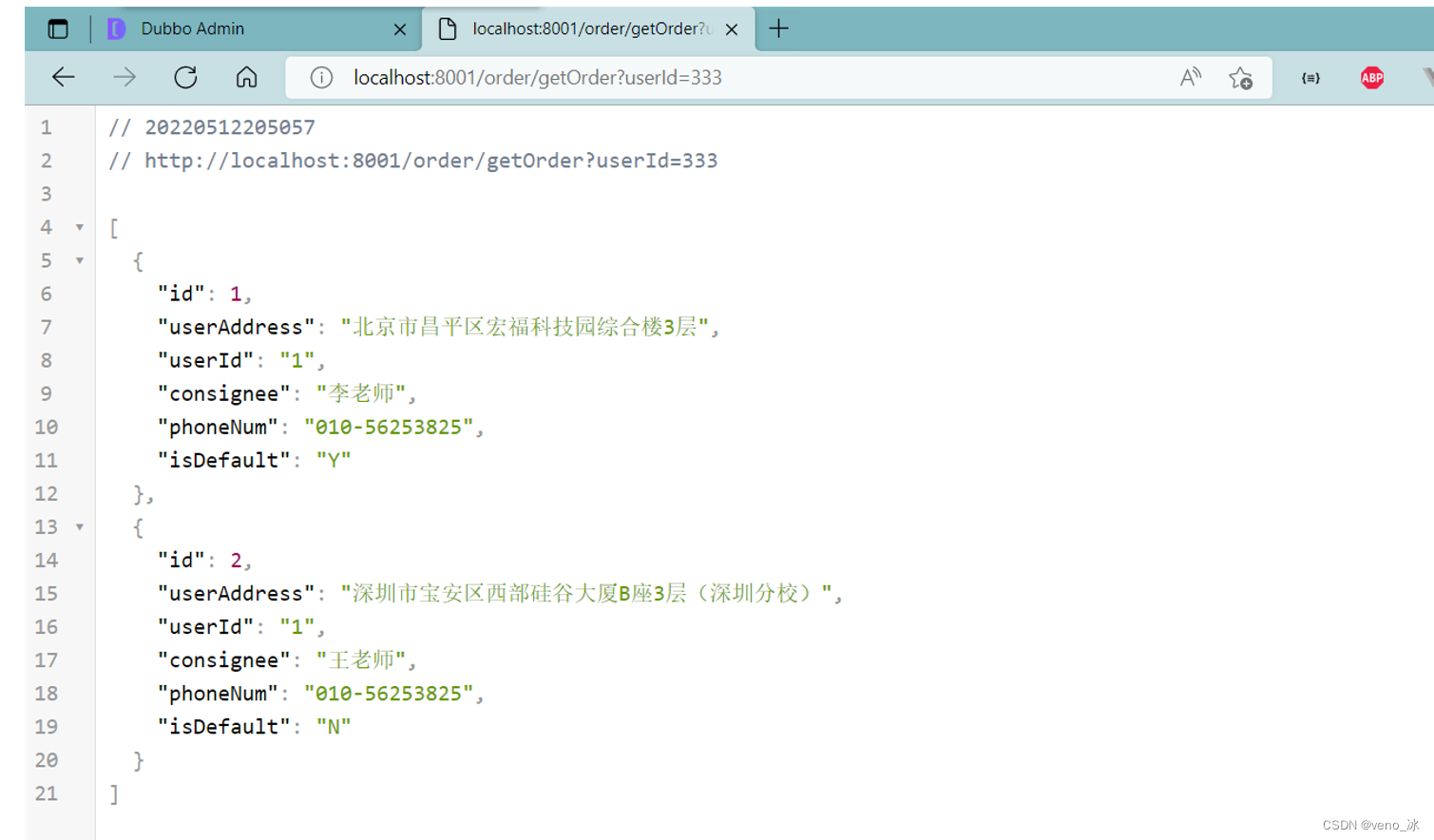The width and height of the screenshot is (1434, 840).
Task: Select userId value on line 16
Action: coord(296,626)
